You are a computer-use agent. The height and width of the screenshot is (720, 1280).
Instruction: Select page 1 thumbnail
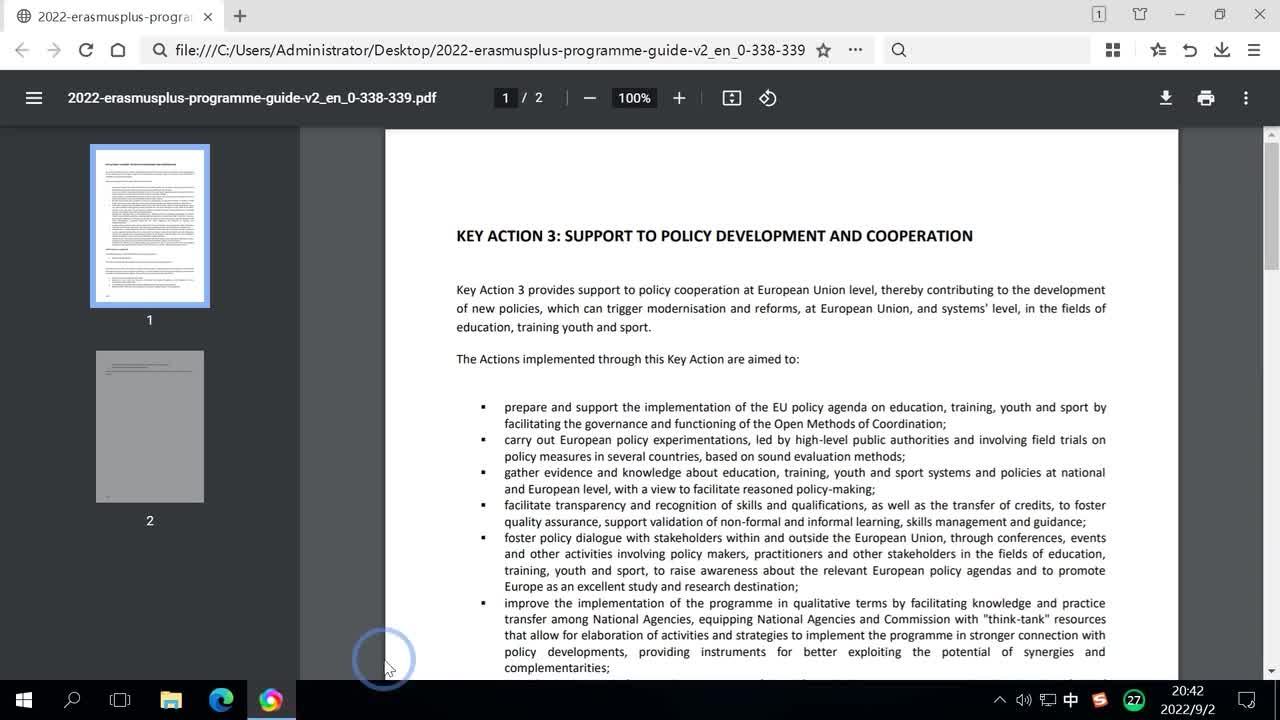150,226
